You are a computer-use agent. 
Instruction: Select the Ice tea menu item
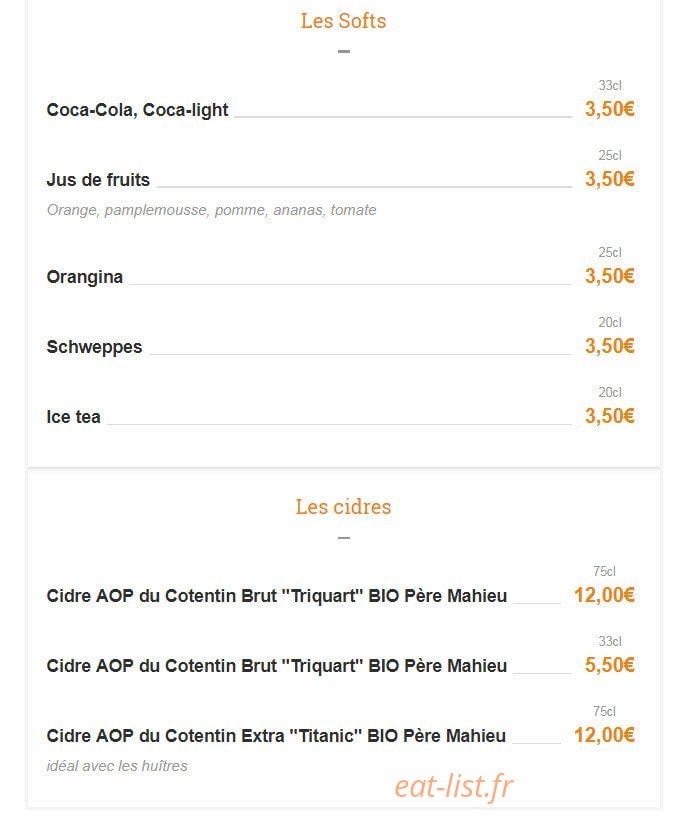point(73,417)
